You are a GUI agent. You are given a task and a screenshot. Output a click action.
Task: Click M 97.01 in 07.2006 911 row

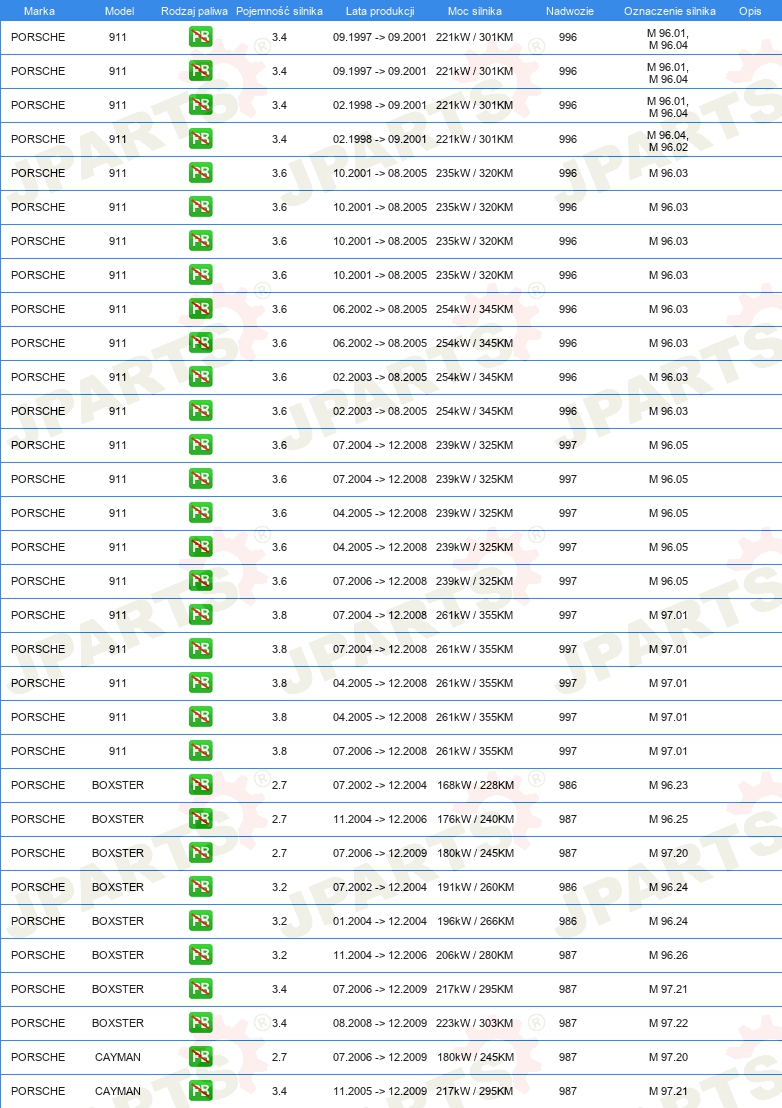(x=668, y=751)
